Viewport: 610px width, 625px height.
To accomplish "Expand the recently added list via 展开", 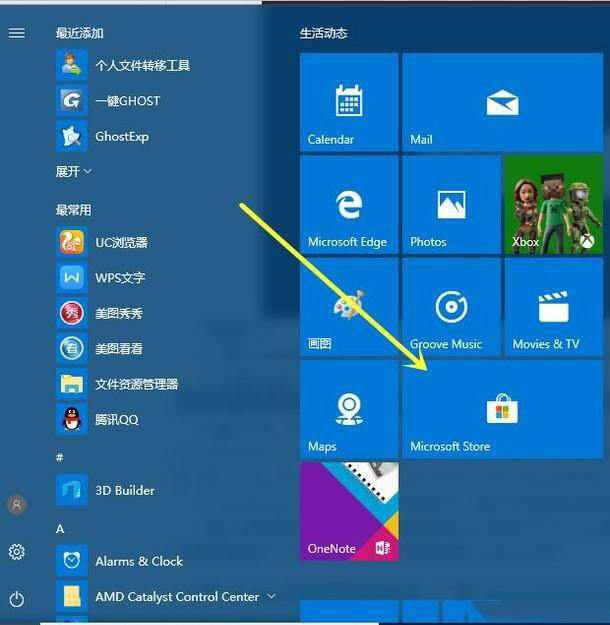I will [74, 172].
